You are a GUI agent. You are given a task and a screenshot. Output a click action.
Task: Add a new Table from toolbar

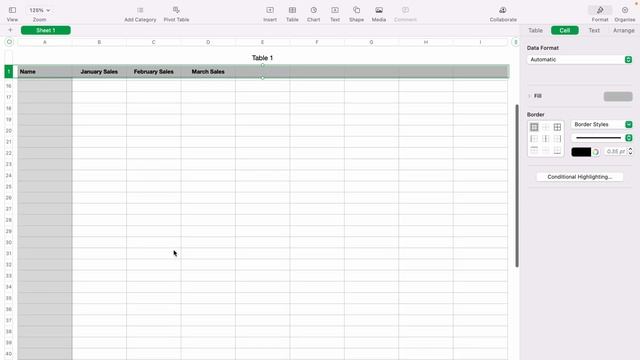tap(292, 10)
